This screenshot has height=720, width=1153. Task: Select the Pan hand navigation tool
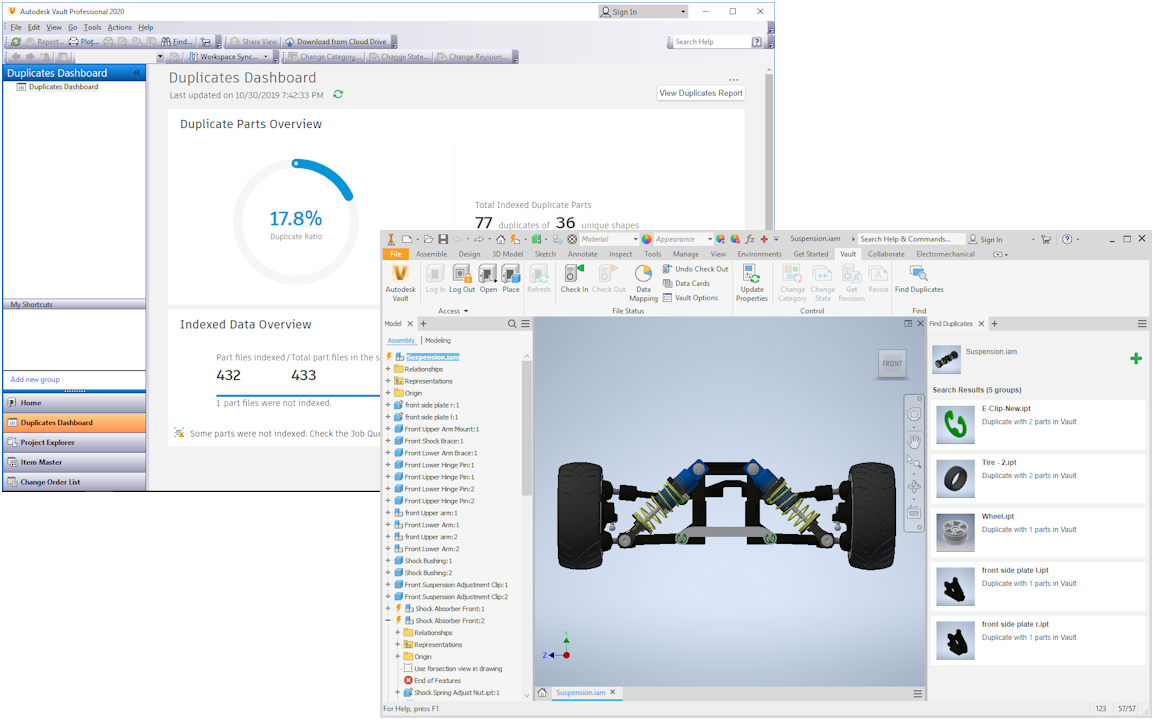pos(913,441)
